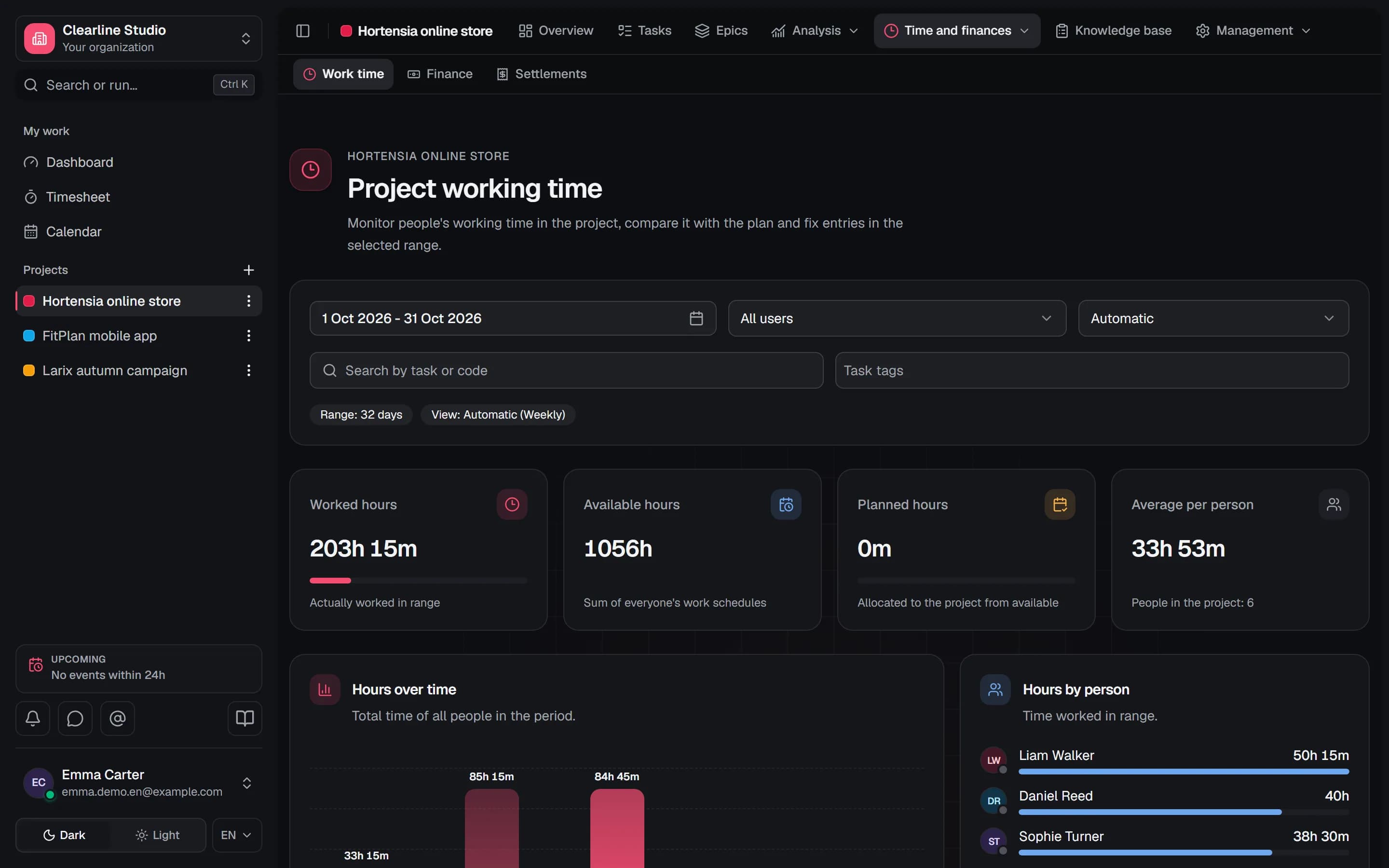The width and height of the screenshot is (1389, 868).
Task: Switch to Settlements tab
Action: [542, 74]
